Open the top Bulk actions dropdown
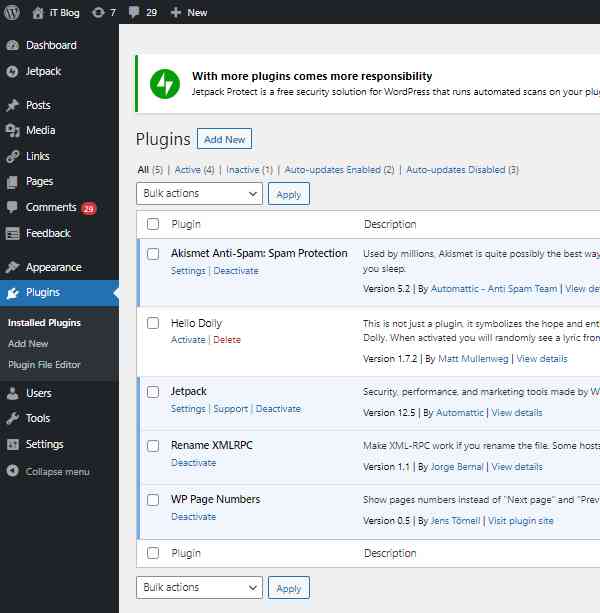 tap(199, 194)
